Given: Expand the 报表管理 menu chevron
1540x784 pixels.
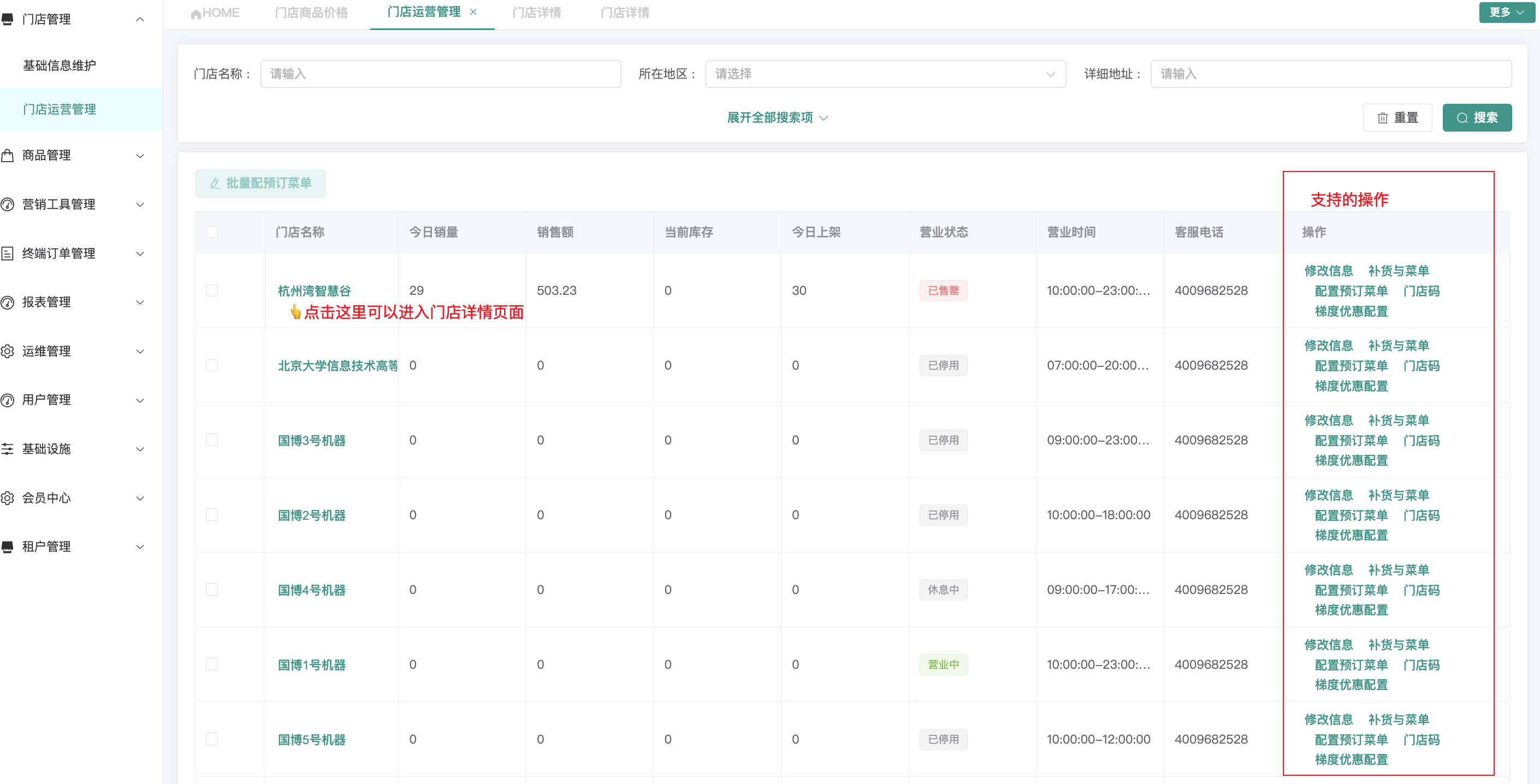Looking at the screenshot, I should [x=140, y=302].
